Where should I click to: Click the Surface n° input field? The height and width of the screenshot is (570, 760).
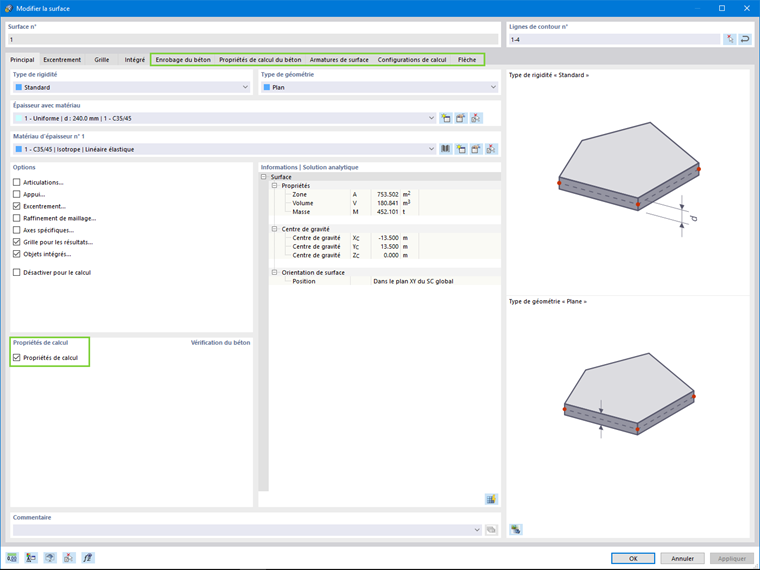click(253, 39)
